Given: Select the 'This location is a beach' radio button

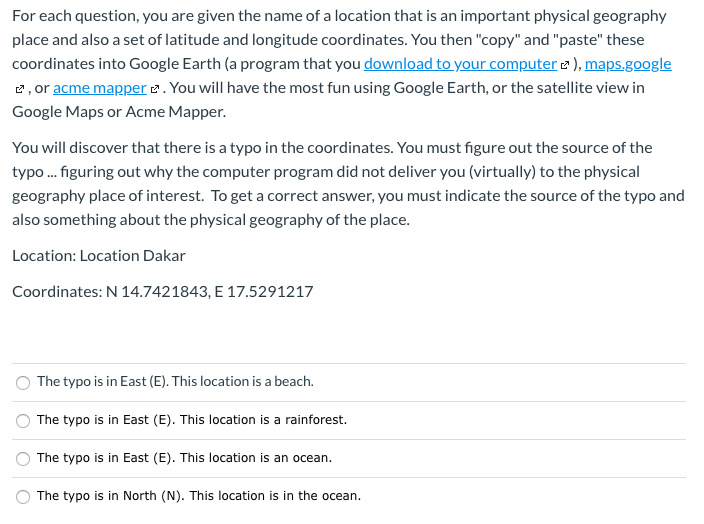Looking at the screenshot, I should (x=23, y=382).
